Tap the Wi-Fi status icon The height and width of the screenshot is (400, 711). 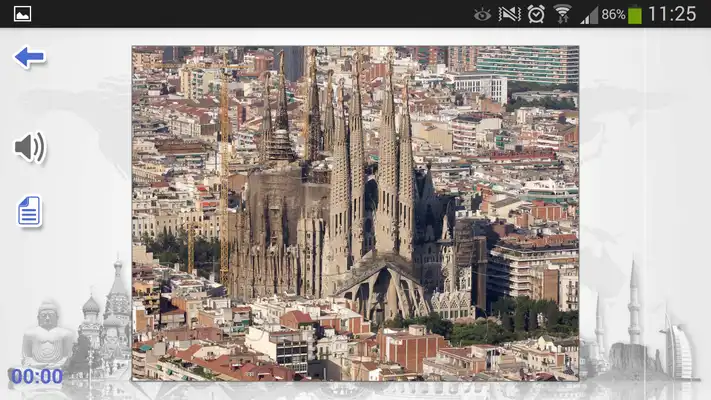coord(562,14)
